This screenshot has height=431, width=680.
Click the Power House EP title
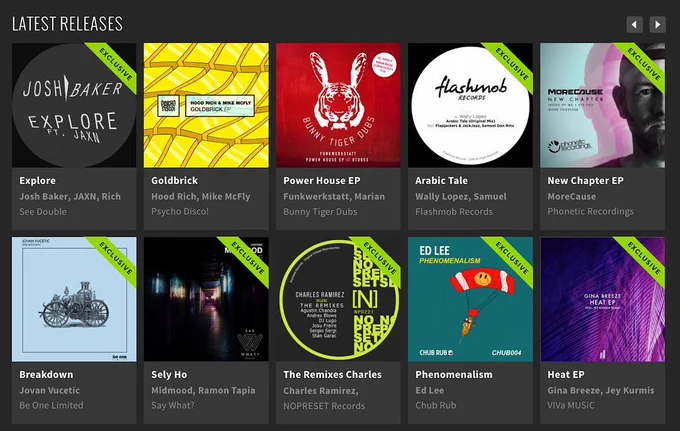point(322,181)
